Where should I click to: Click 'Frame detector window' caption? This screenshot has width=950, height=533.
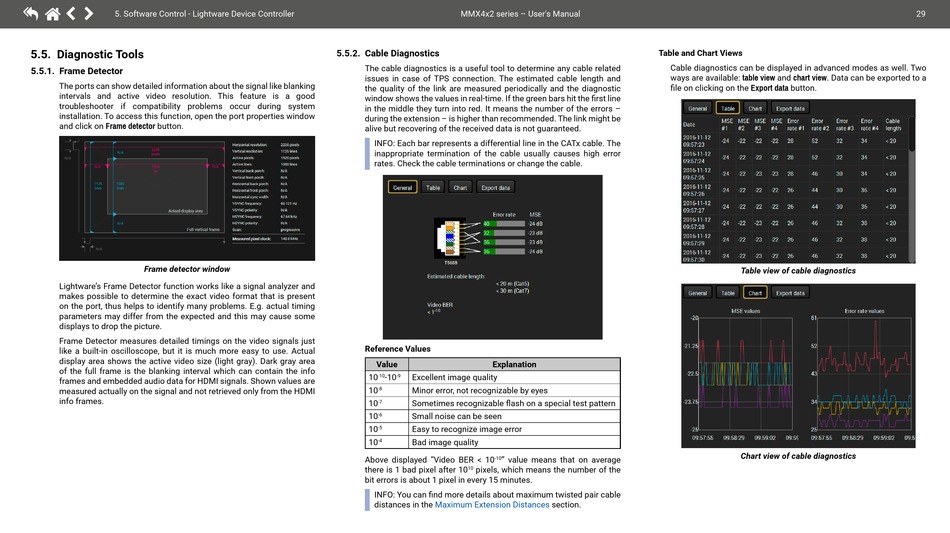pyautogui.click(x=187, y=269)
